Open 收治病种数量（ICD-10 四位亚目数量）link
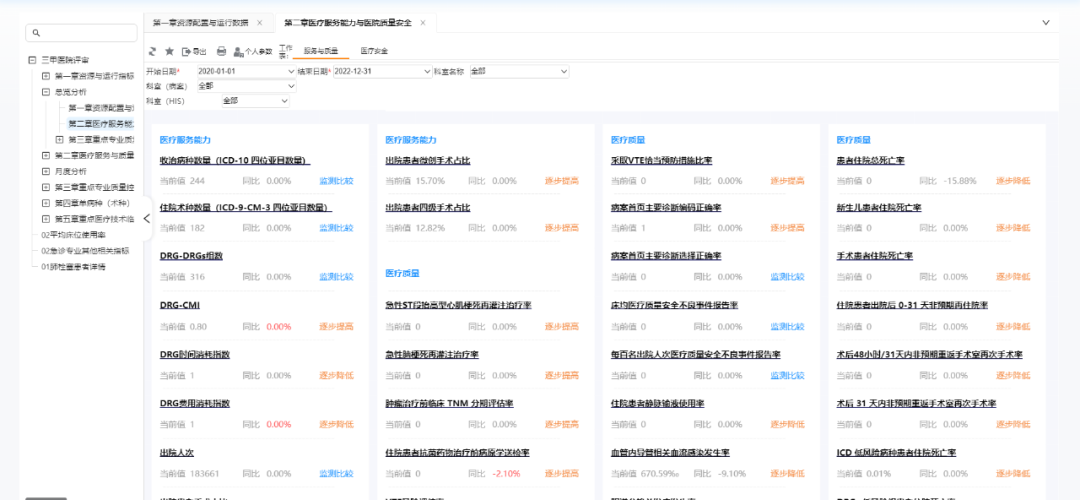This screenshot has width=1080, height=500. [235, 160]
